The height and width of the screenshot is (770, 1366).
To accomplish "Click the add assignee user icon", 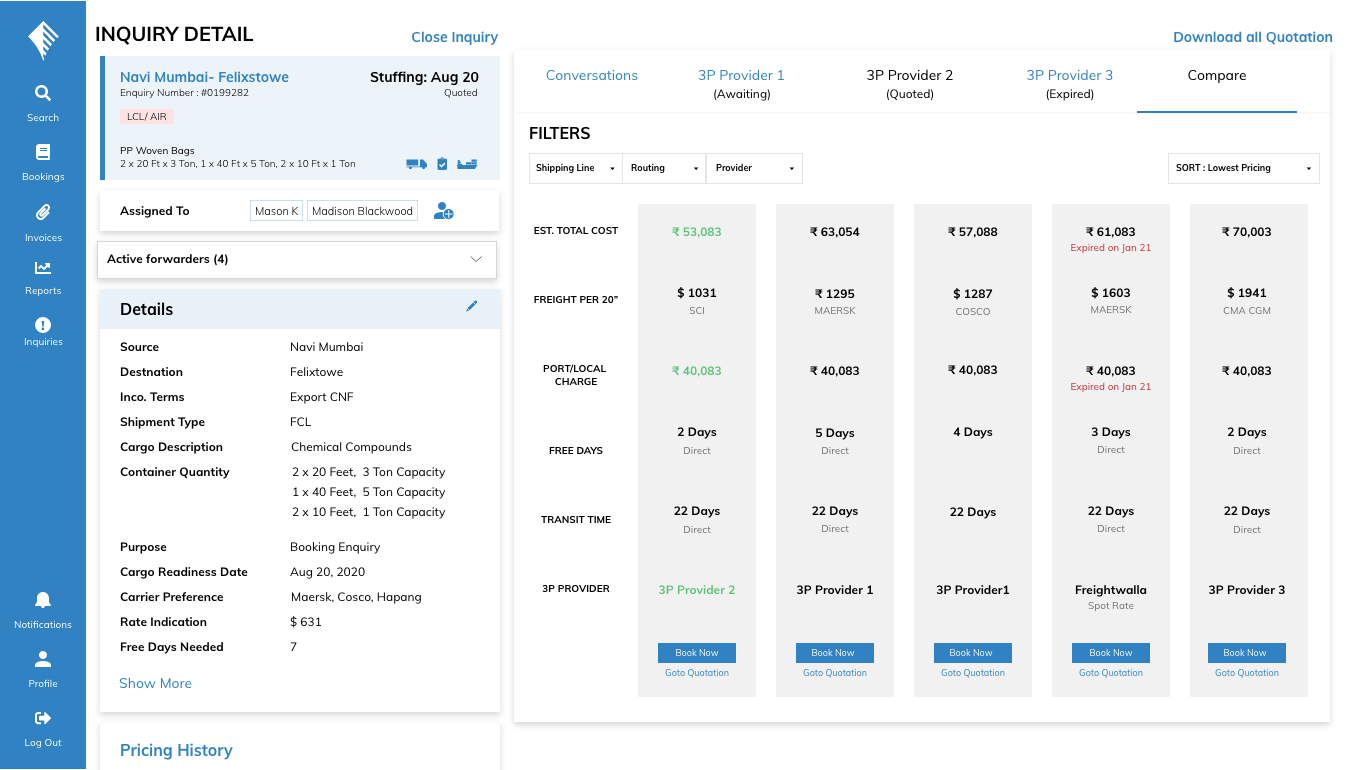I will (x=444, y=211).
